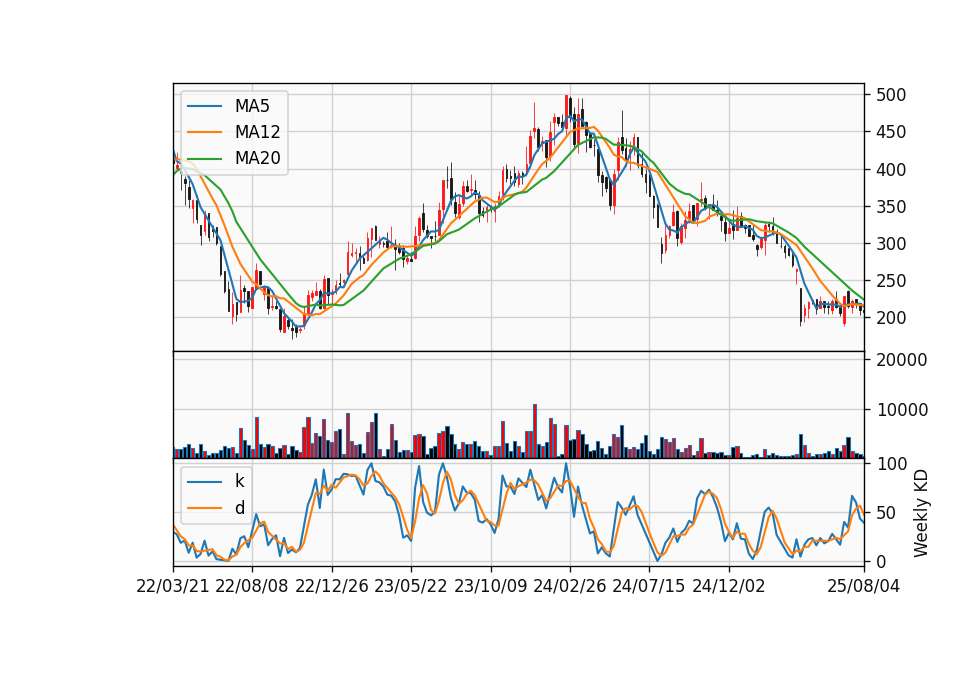
Task: Click the 400 price axis tick
Action: 890,170
